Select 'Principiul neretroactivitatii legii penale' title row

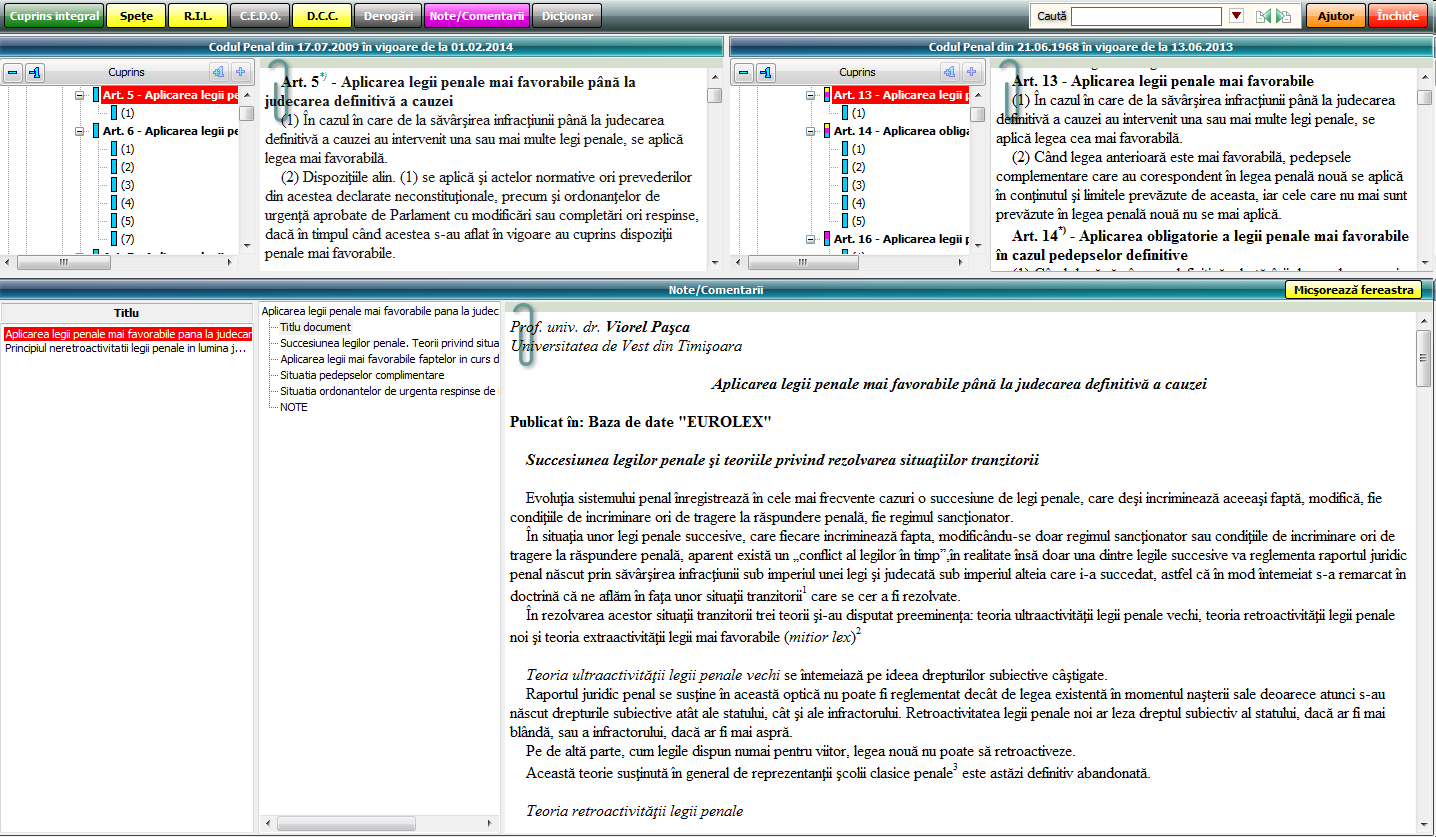[x=125, y=348]
